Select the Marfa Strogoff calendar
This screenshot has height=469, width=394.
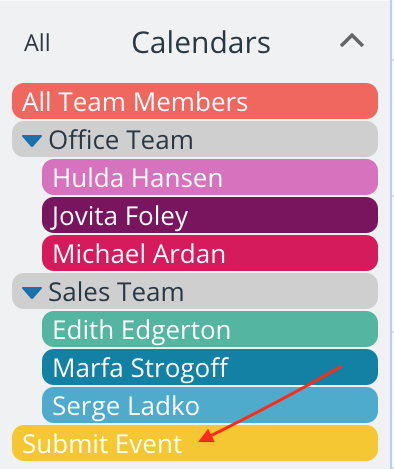click(210, 367)
